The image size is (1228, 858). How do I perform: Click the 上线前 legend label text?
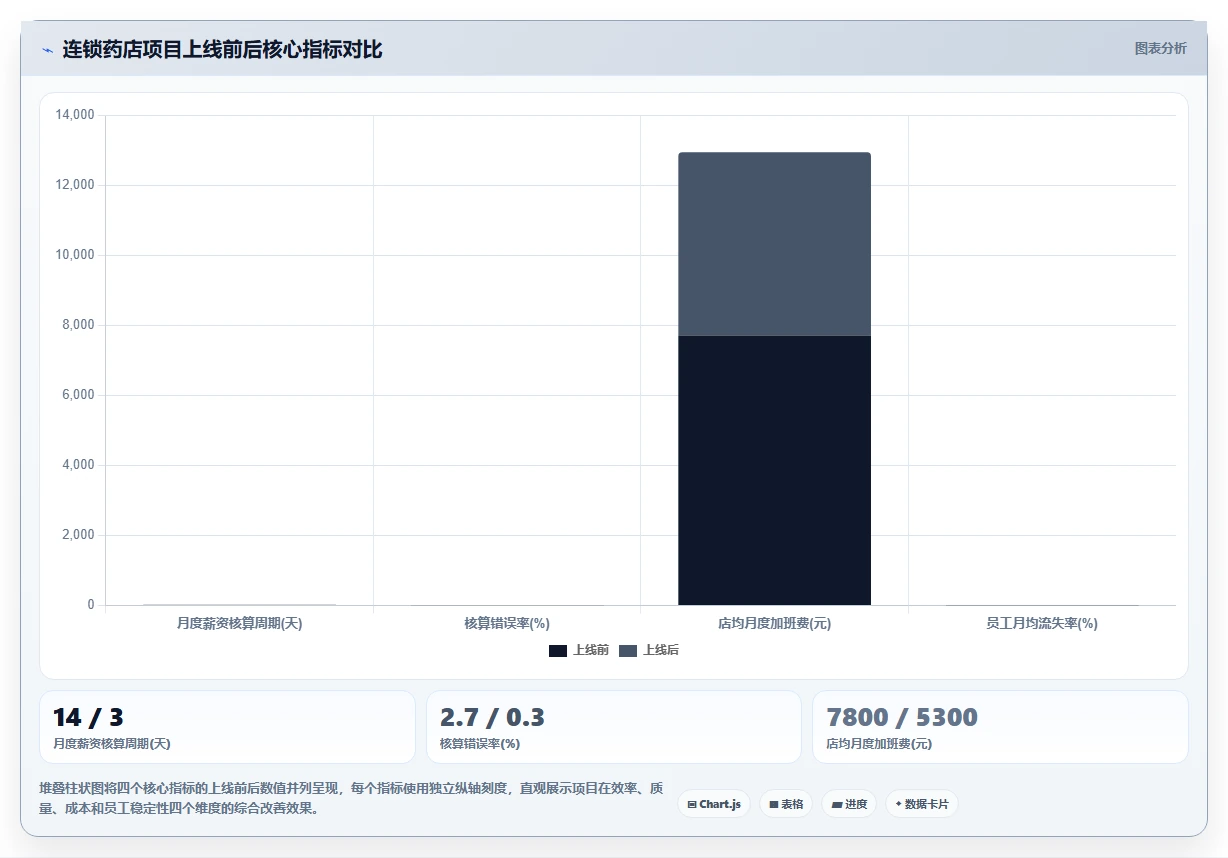coord(591,650)
